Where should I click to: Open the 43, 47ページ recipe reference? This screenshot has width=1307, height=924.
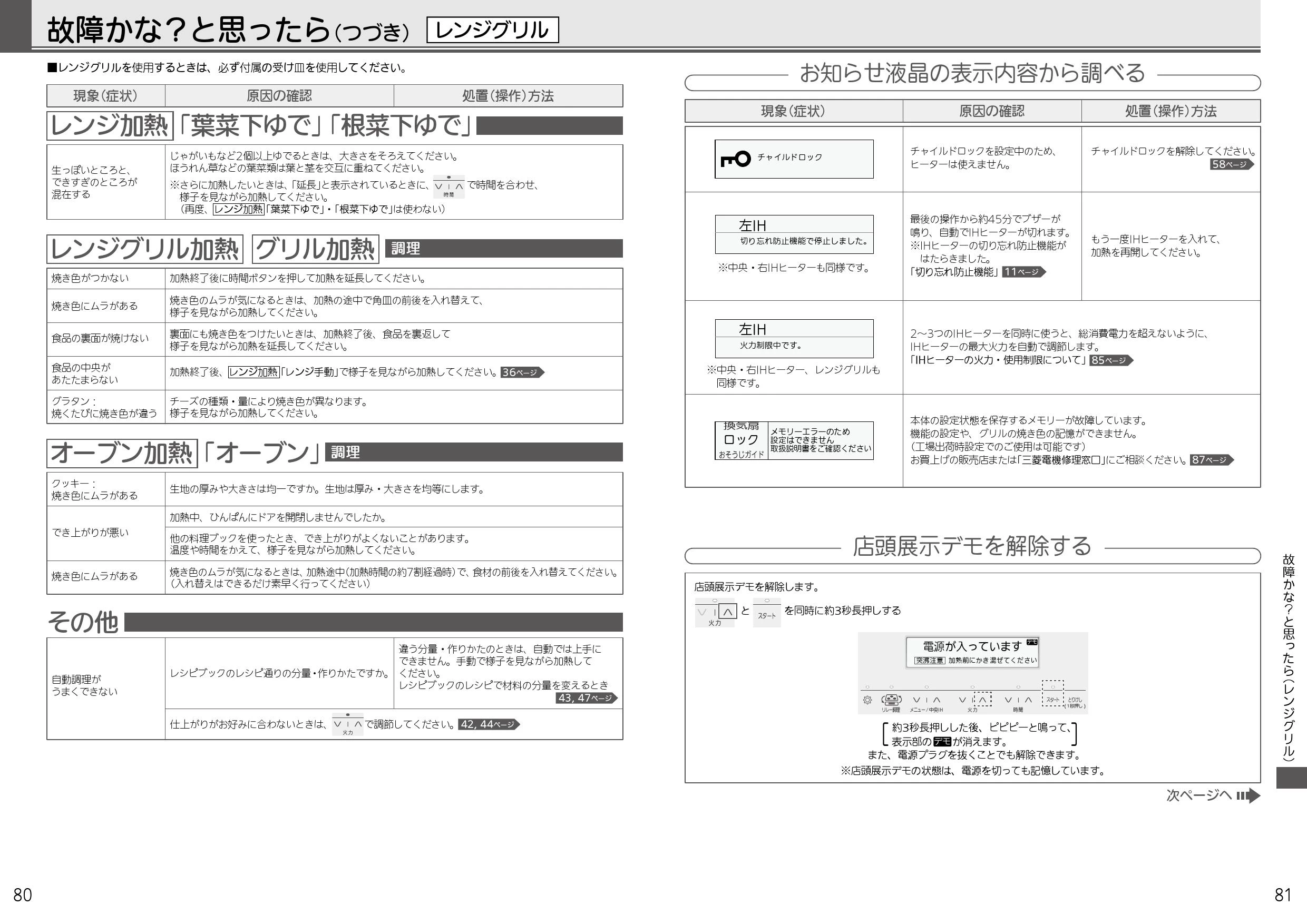[587, 697]
